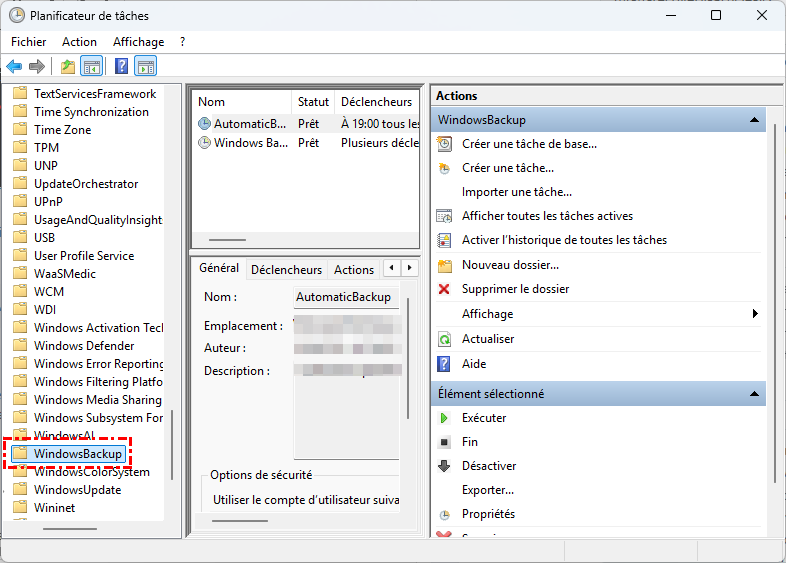
Task: Open the Fichier menu
Action: tap(29, 42)
